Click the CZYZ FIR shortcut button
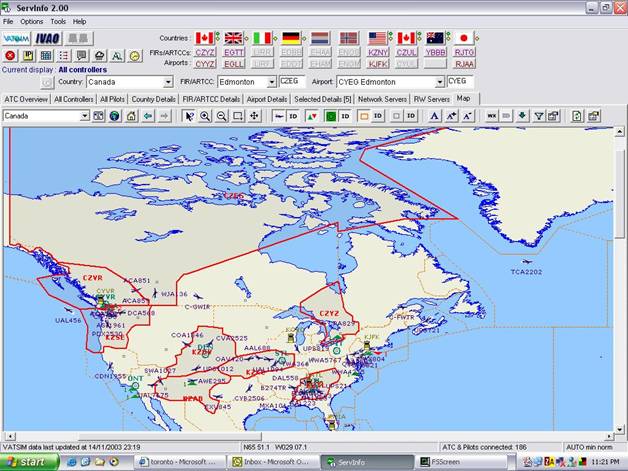Image resolution: width=628 pixels, height=471 pixels. 205,51
